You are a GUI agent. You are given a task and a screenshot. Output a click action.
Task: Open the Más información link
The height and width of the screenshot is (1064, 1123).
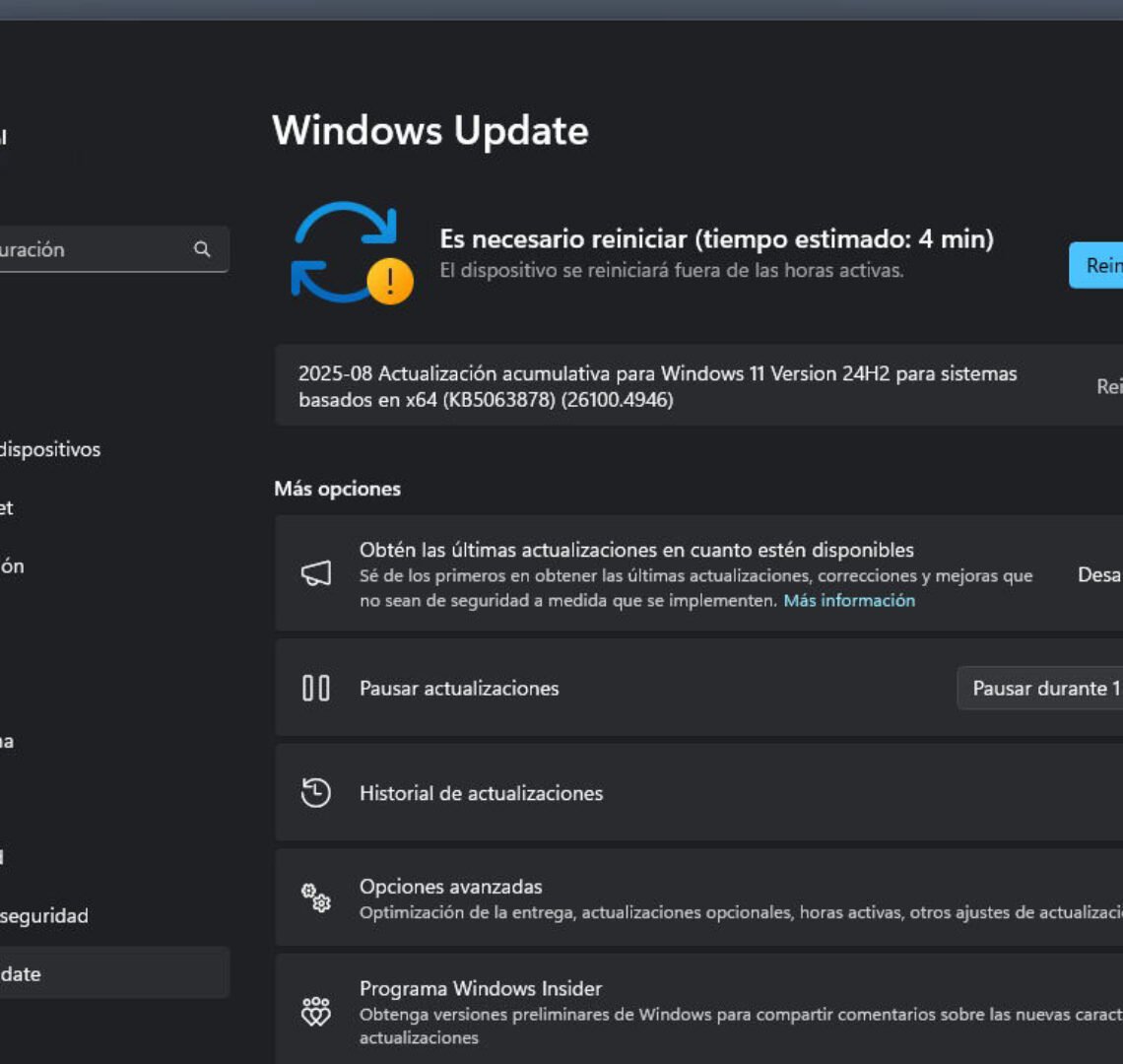(x=849, y=600)
